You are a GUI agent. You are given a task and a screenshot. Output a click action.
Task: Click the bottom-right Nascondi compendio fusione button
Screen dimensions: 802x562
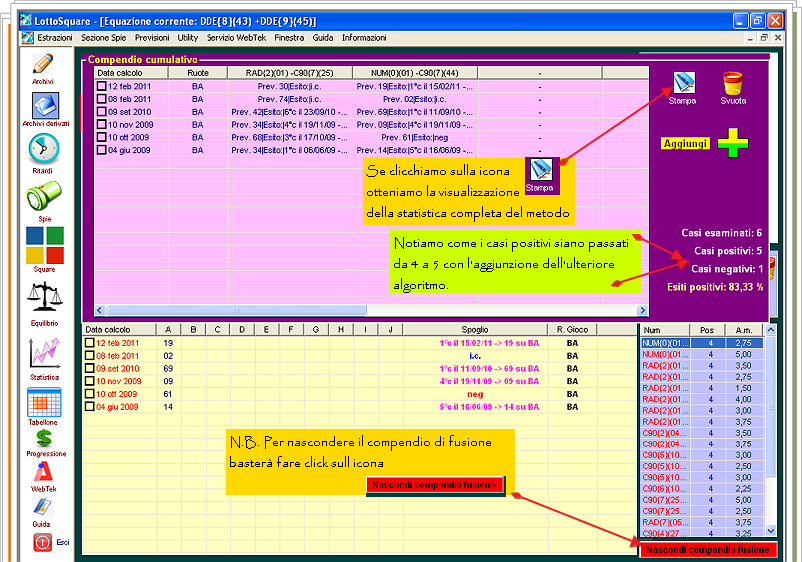(708, 550)
